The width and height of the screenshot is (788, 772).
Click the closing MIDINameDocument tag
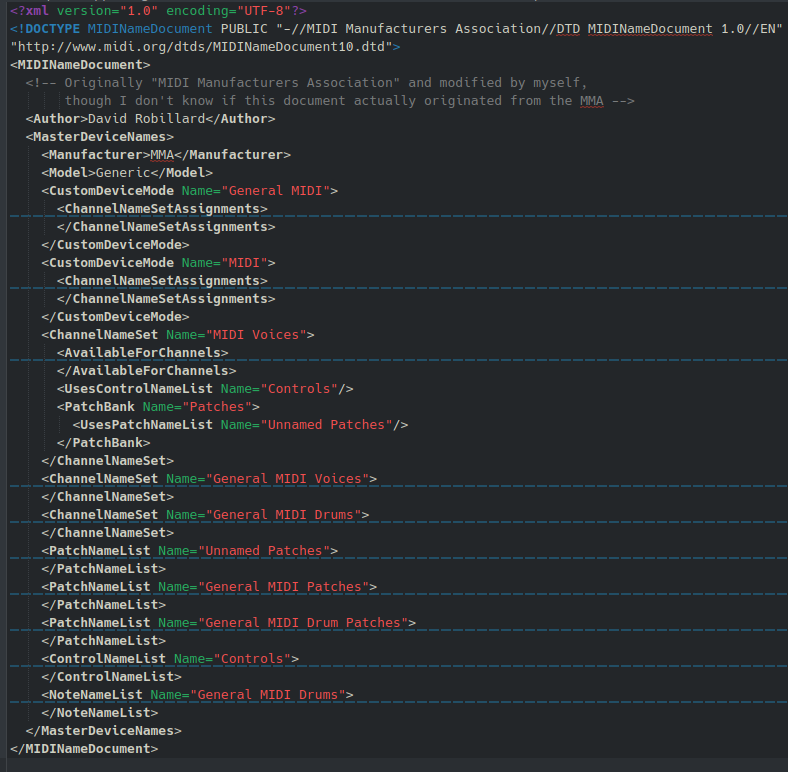pyautogui.click(x=84, y=749)
